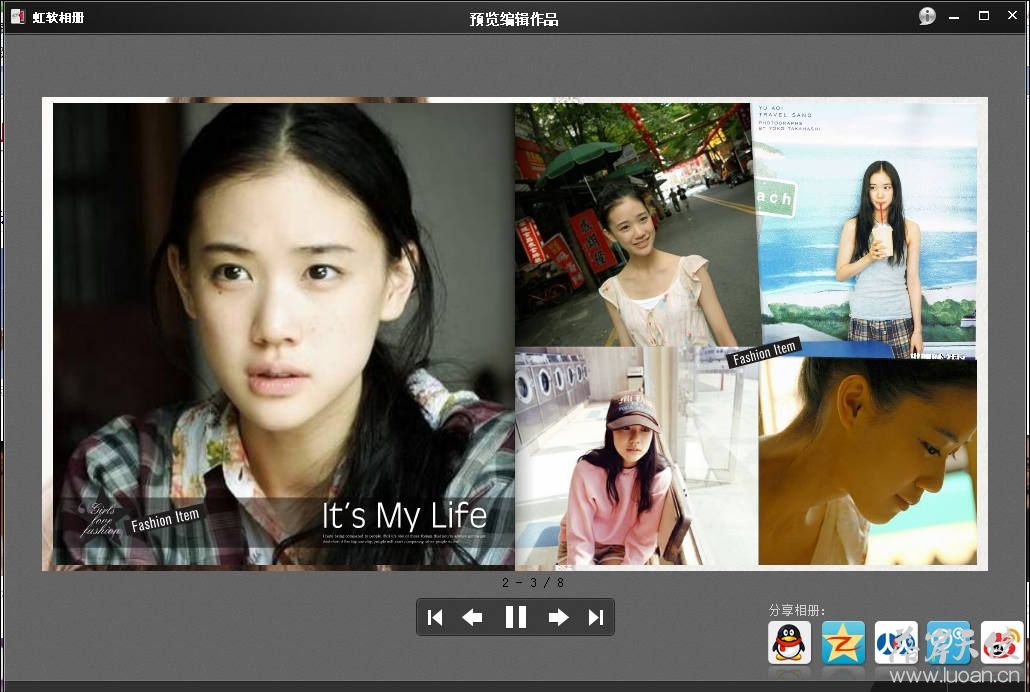1030x692 pixels.
Task: Click the 分享相册 label
Action: pos(797,610)
